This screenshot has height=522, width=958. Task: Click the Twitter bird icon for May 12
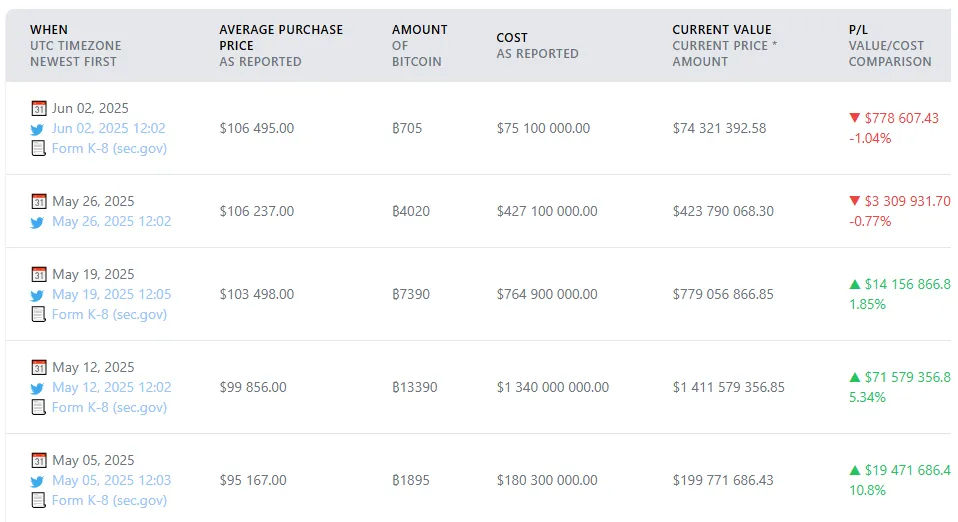click(39, 388)
